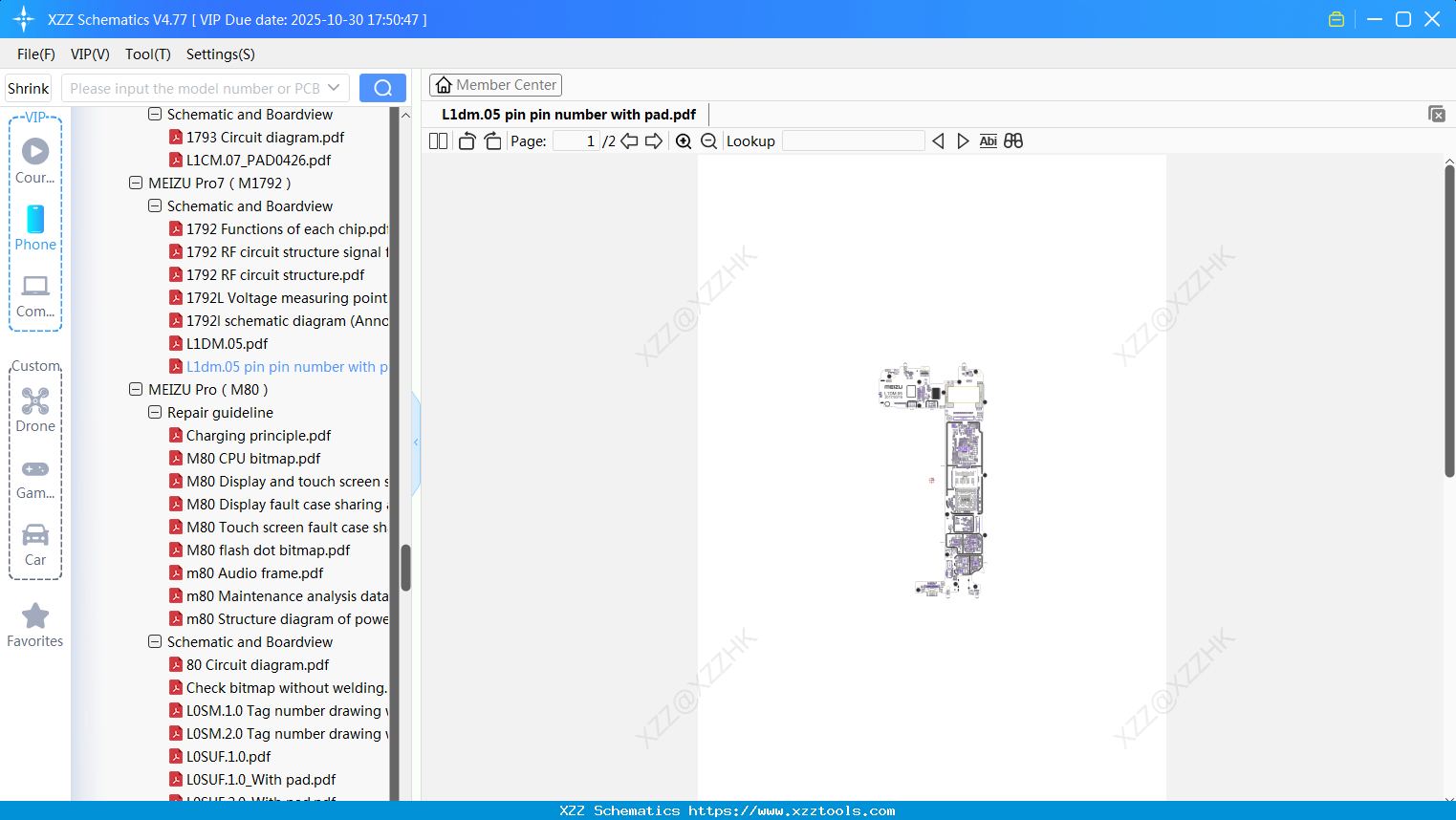Click the binoculars search icon

coord(1013,141)
